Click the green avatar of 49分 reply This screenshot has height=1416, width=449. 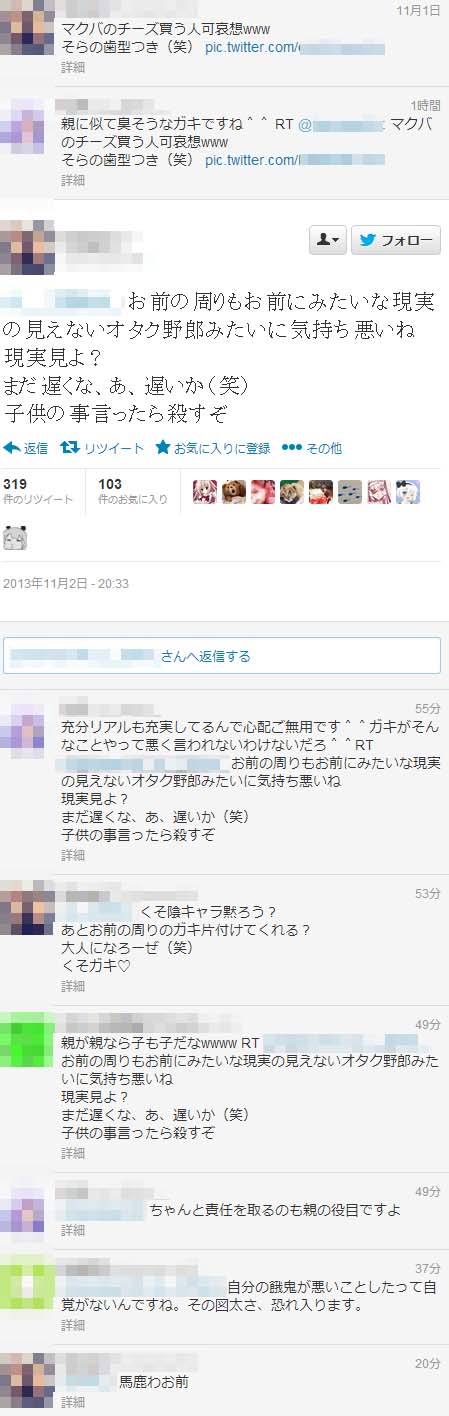pos(27,1040)
